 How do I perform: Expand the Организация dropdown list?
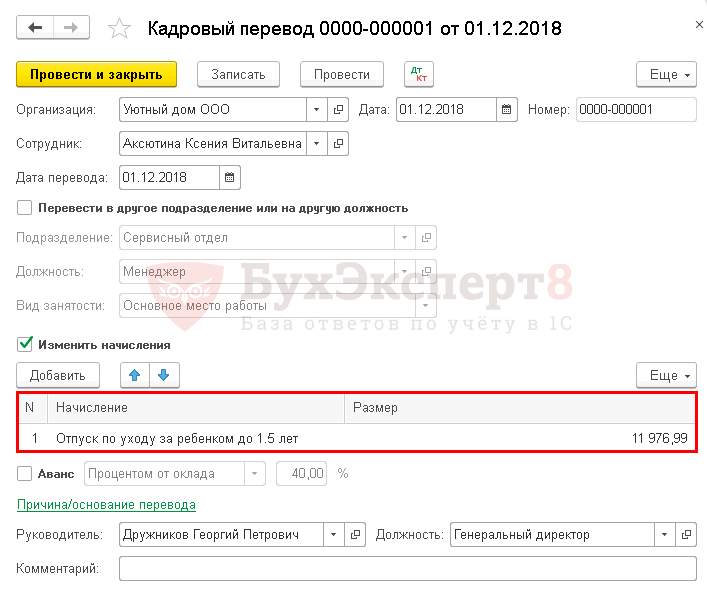point(317,109)
